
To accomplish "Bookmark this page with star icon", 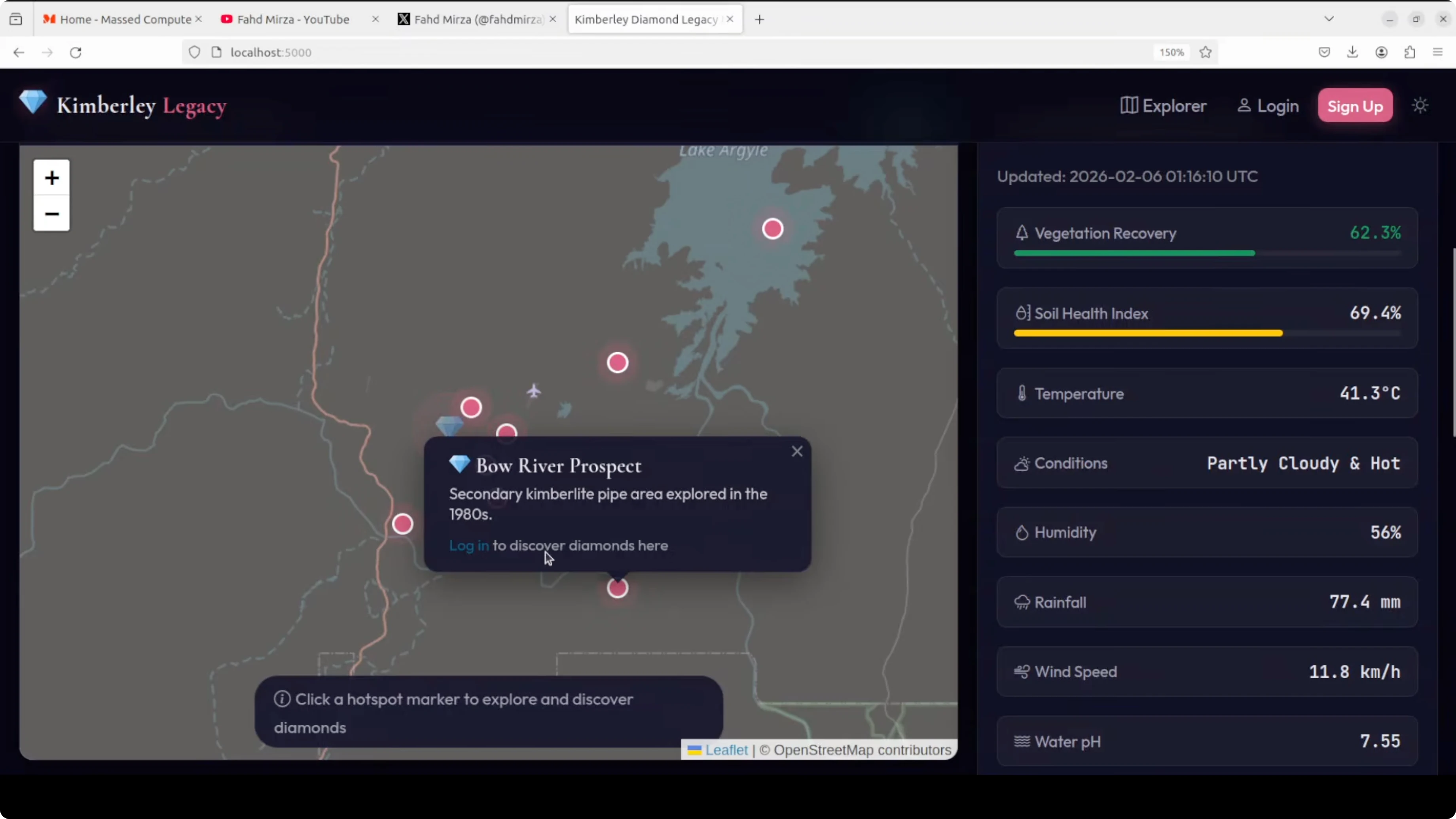I will click(x=1205, y=52).
